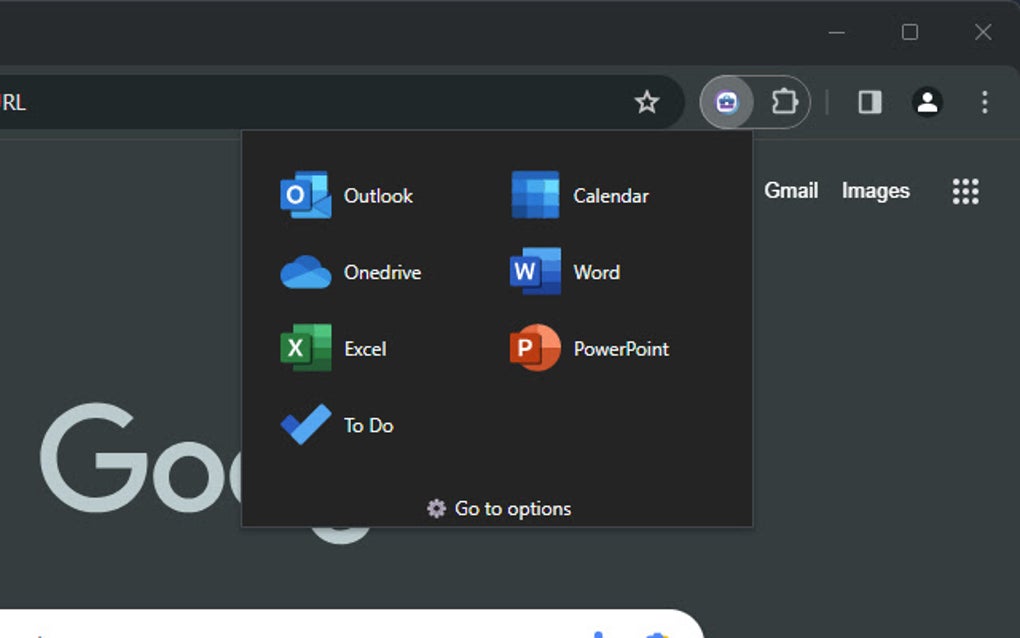Click Go to options
Image resolution: width=1020 pixels, height=638 pixels.
tap(512, 508)
